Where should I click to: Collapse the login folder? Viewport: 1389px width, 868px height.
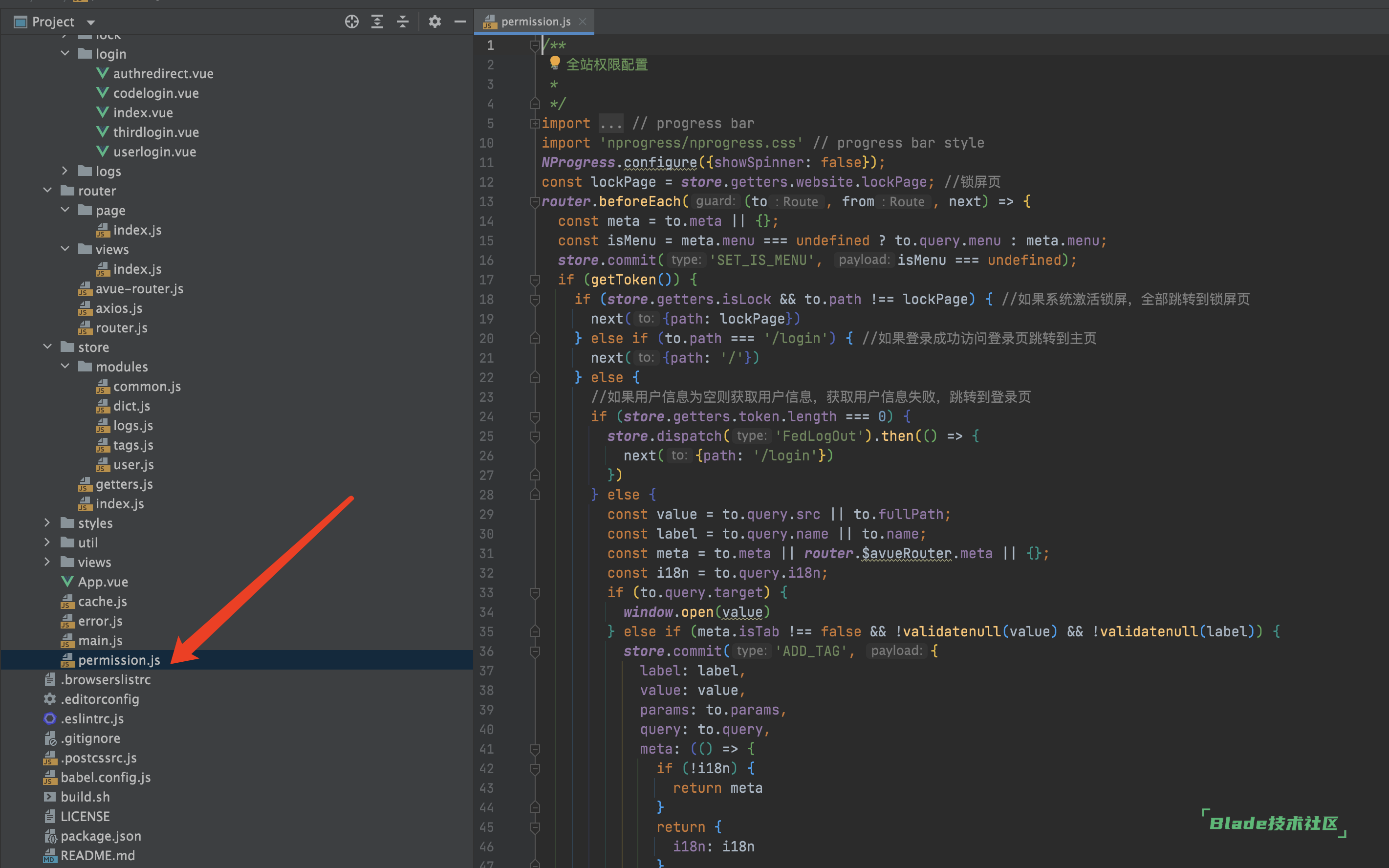click(x=65, y=53)
